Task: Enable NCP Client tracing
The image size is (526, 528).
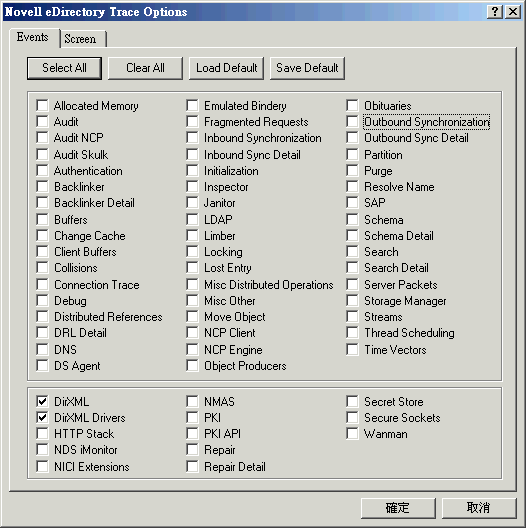Action: point(192,333)
